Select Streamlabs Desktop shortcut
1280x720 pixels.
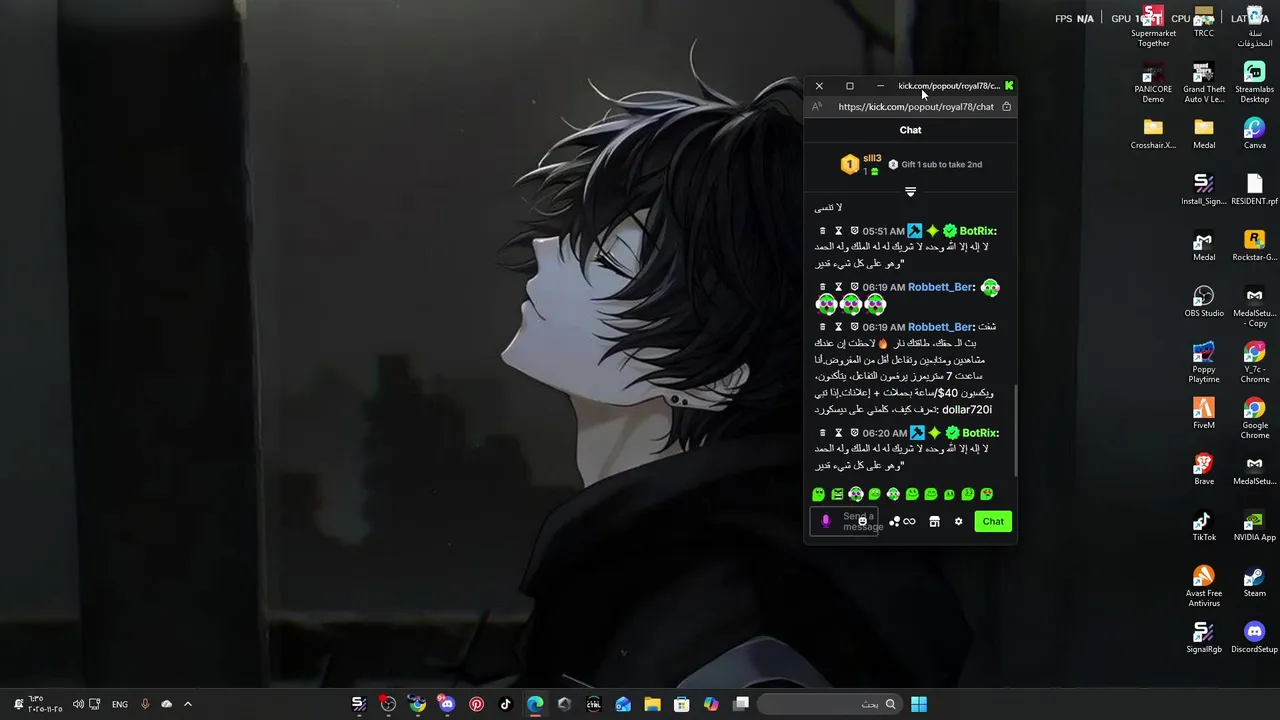tap(1254, 83)
